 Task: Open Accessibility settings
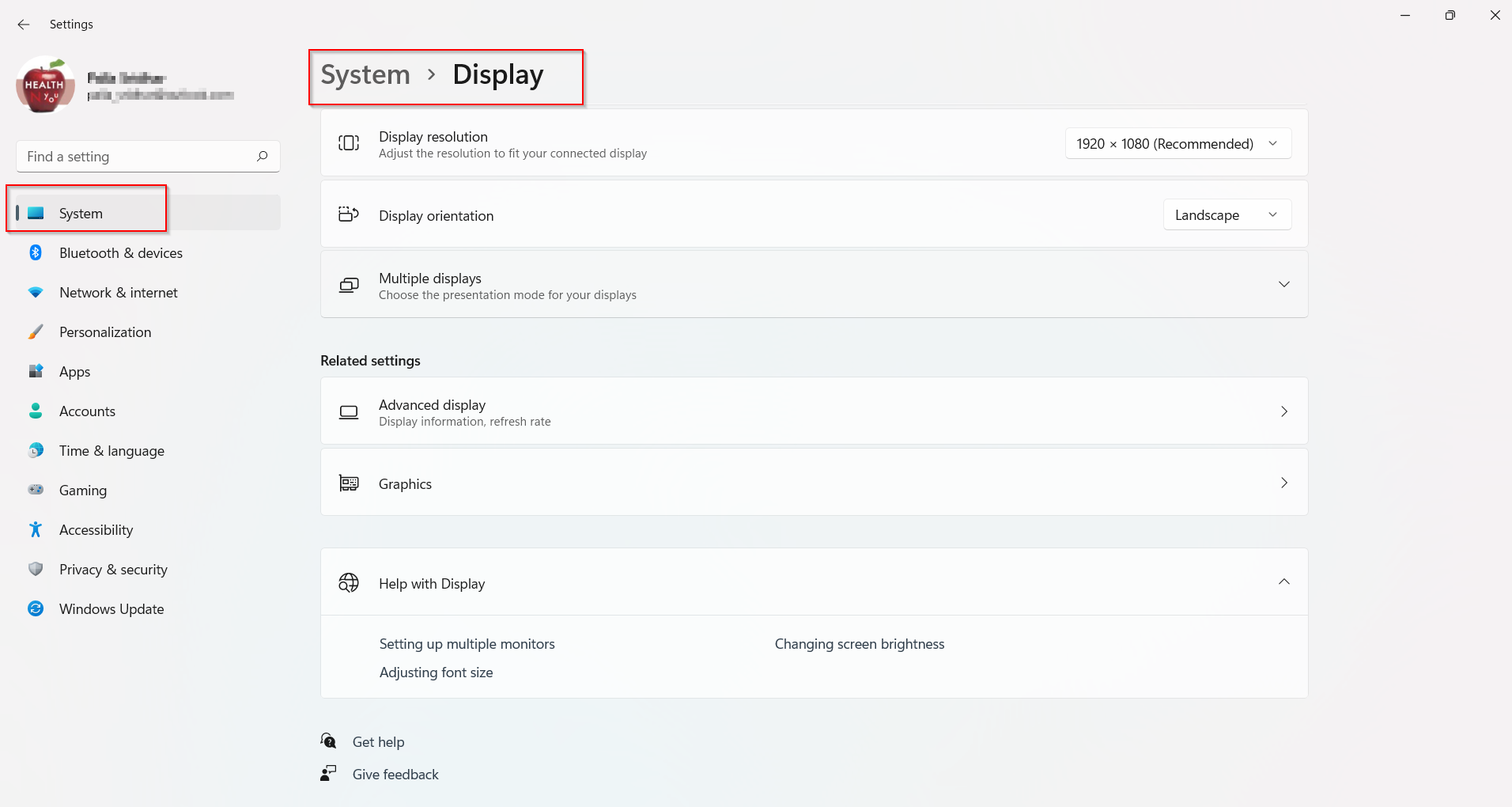(148, 530)
